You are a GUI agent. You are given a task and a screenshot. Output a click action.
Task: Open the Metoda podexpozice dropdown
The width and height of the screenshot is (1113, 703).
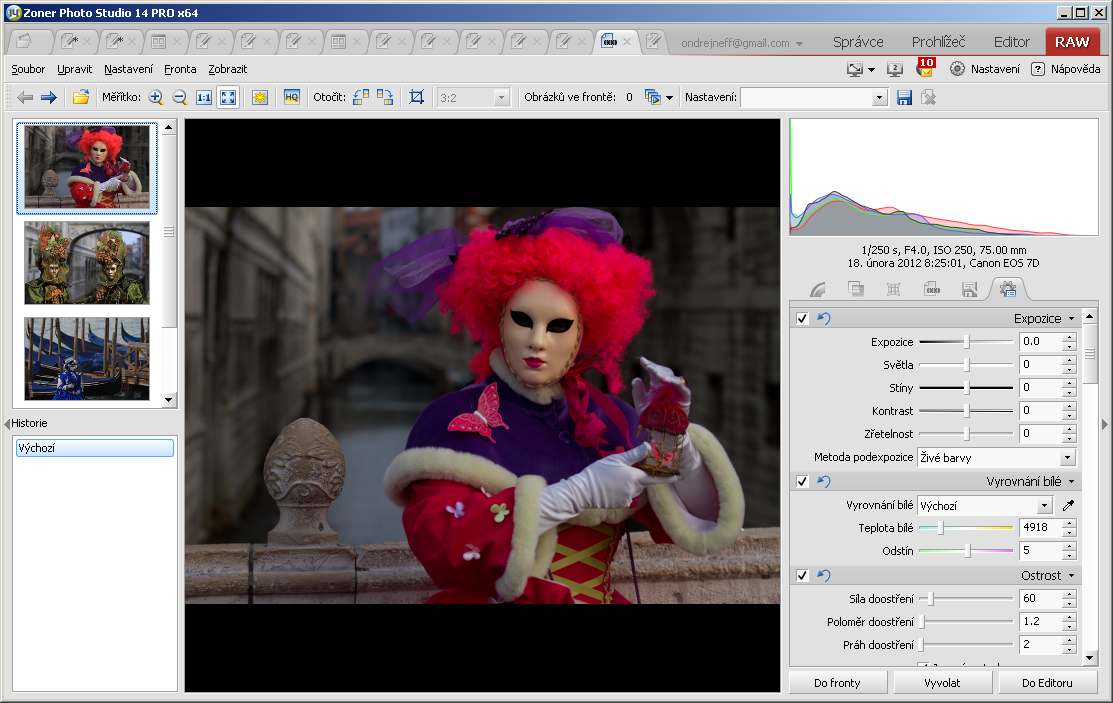1067,458
